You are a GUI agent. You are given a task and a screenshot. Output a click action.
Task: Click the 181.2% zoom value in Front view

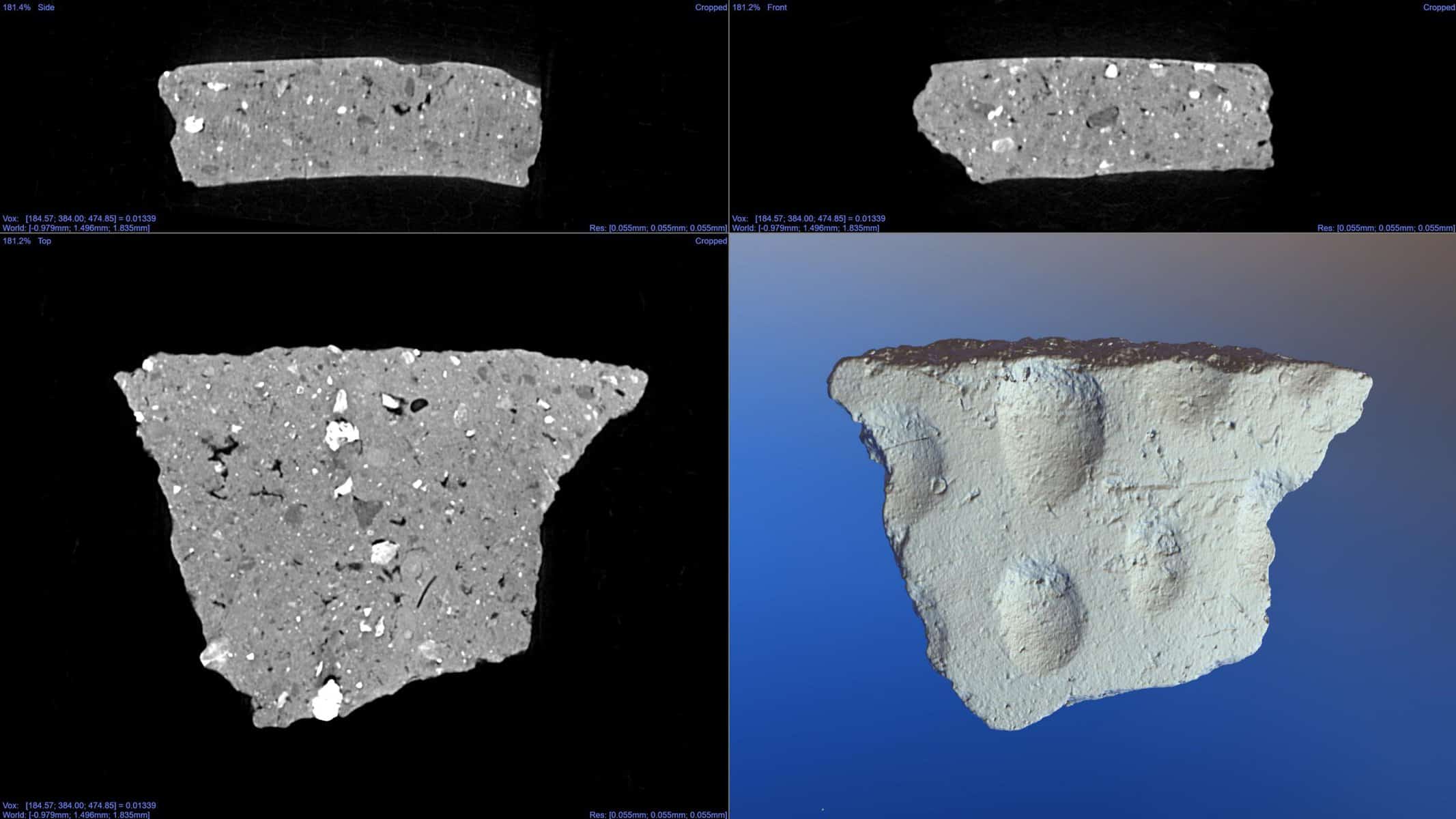(x=746, y=8)
